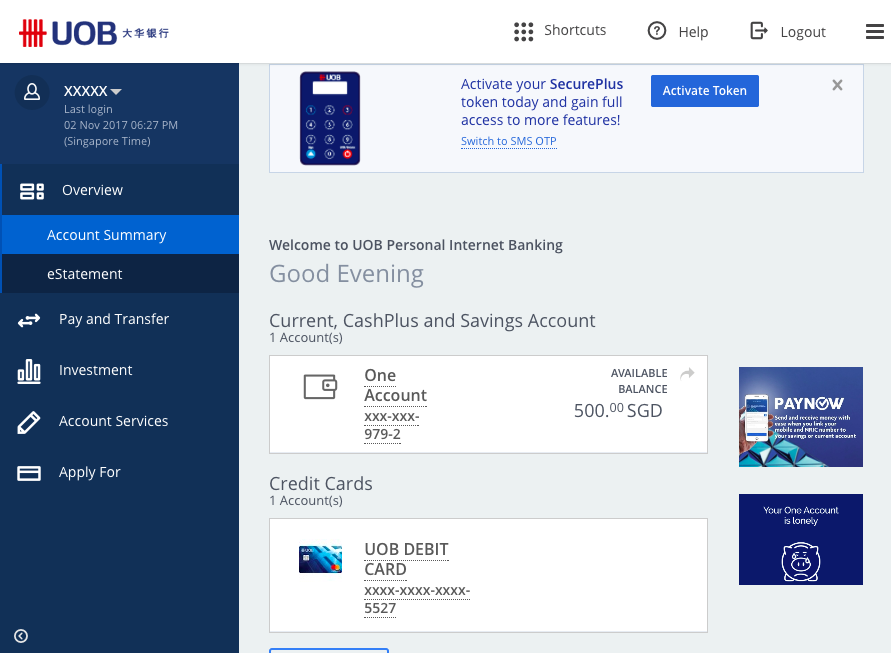Open the Apply For menu
The image size is (891, 653).
[119, 472]
